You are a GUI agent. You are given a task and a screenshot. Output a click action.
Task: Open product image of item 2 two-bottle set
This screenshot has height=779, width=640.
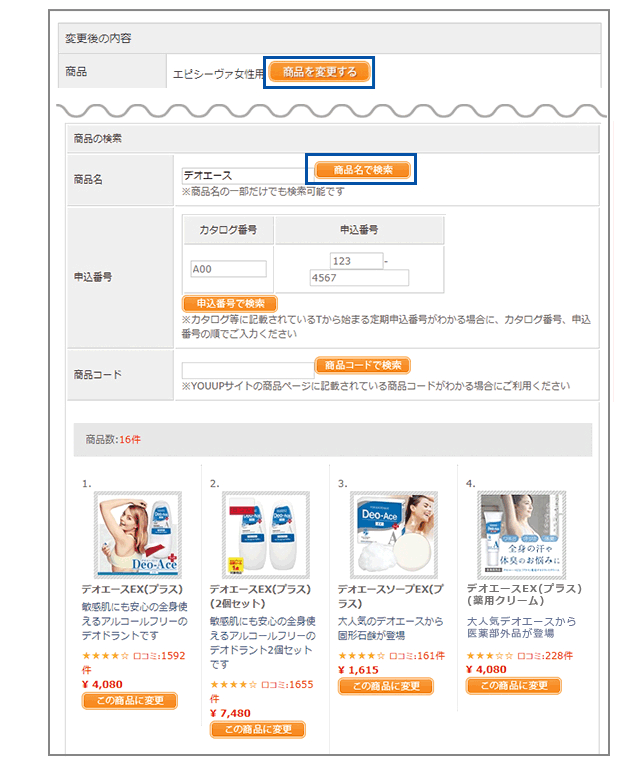(x=265, y=535)
